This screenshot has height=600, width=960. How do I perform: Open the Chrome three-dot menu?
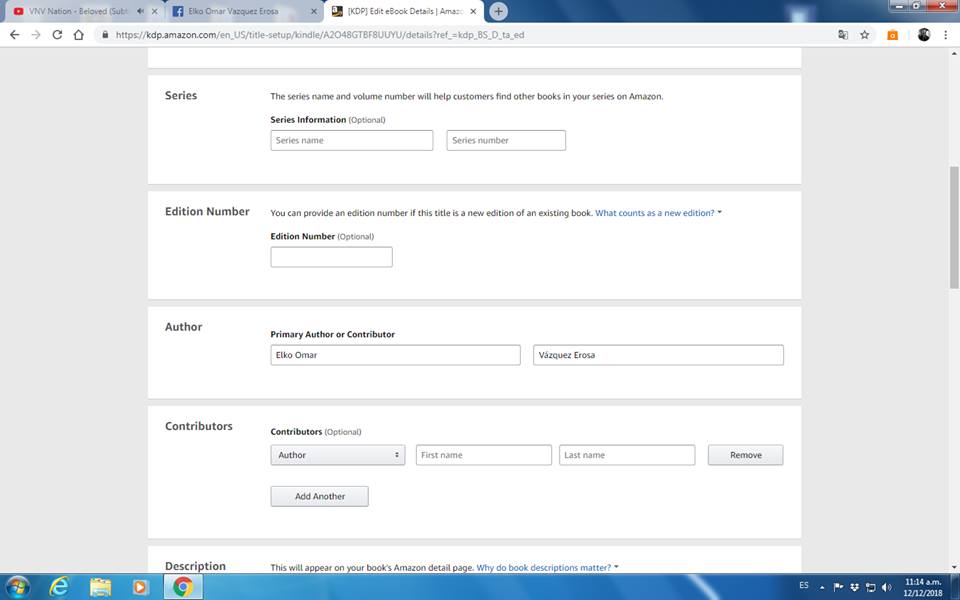945,34
